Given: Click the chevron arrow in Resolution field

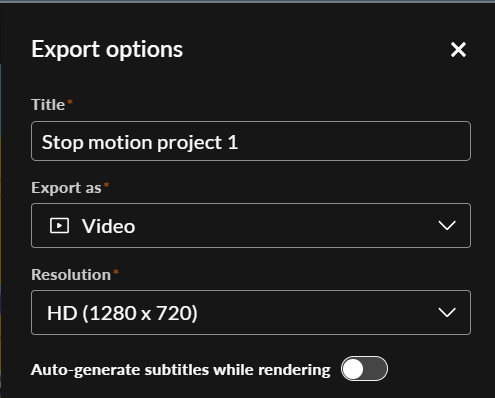Looking at the screenshot, I should click(x=447, y=312).
